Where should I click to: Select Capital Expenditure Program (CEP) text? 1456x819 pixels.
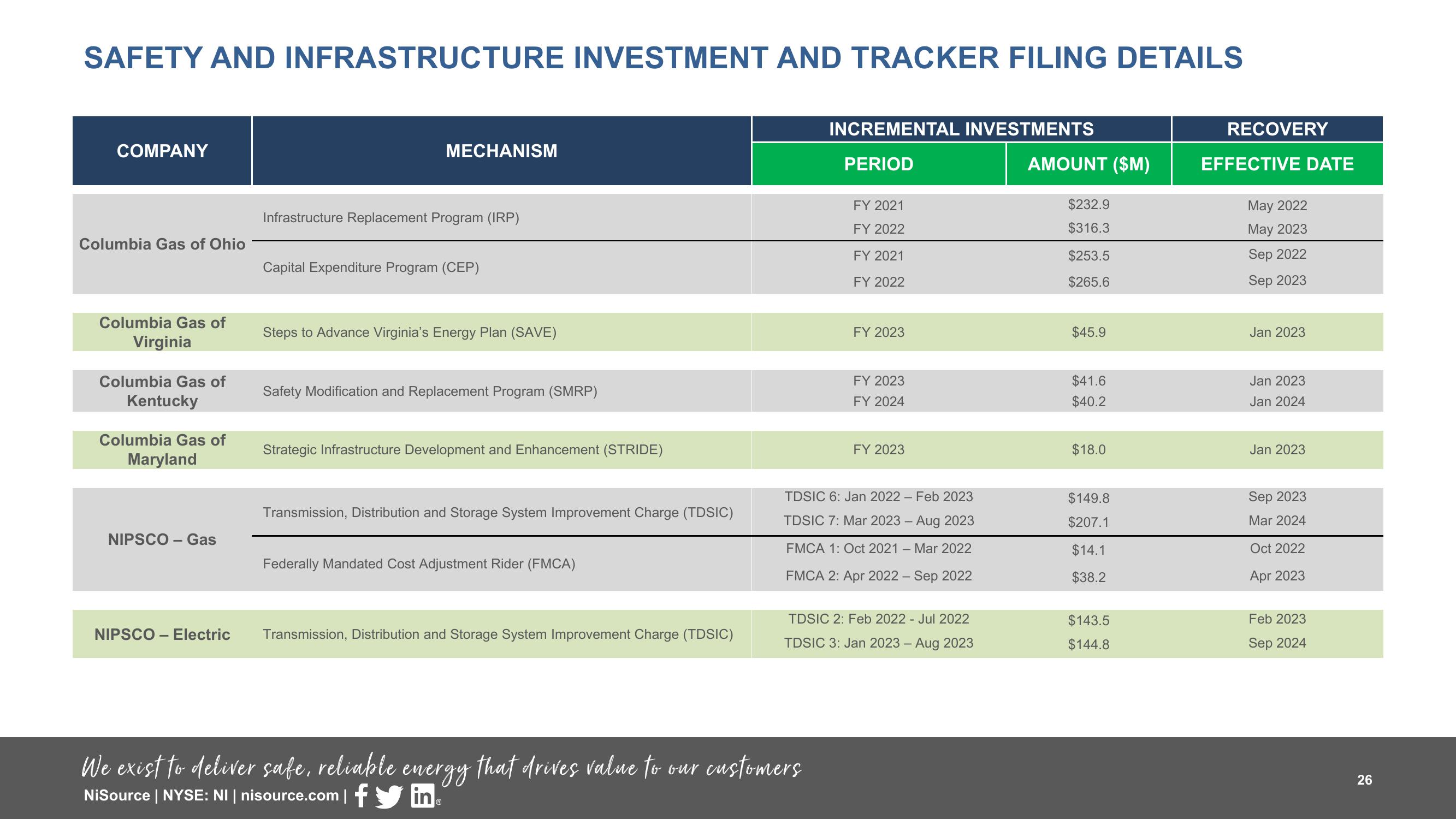[371, 268]
